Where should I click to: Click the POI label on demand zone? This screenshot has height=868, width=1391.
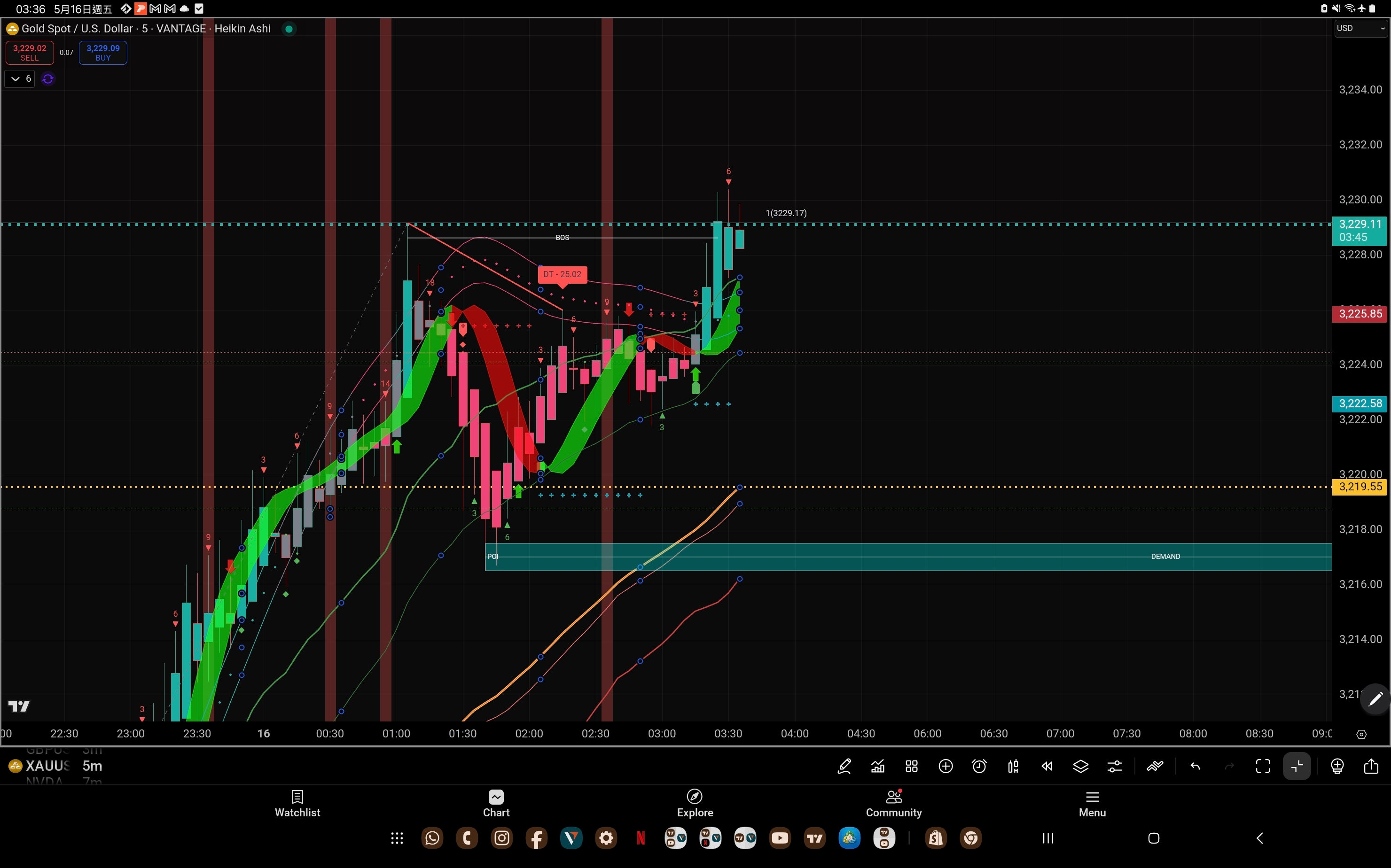tap(493, 556)
